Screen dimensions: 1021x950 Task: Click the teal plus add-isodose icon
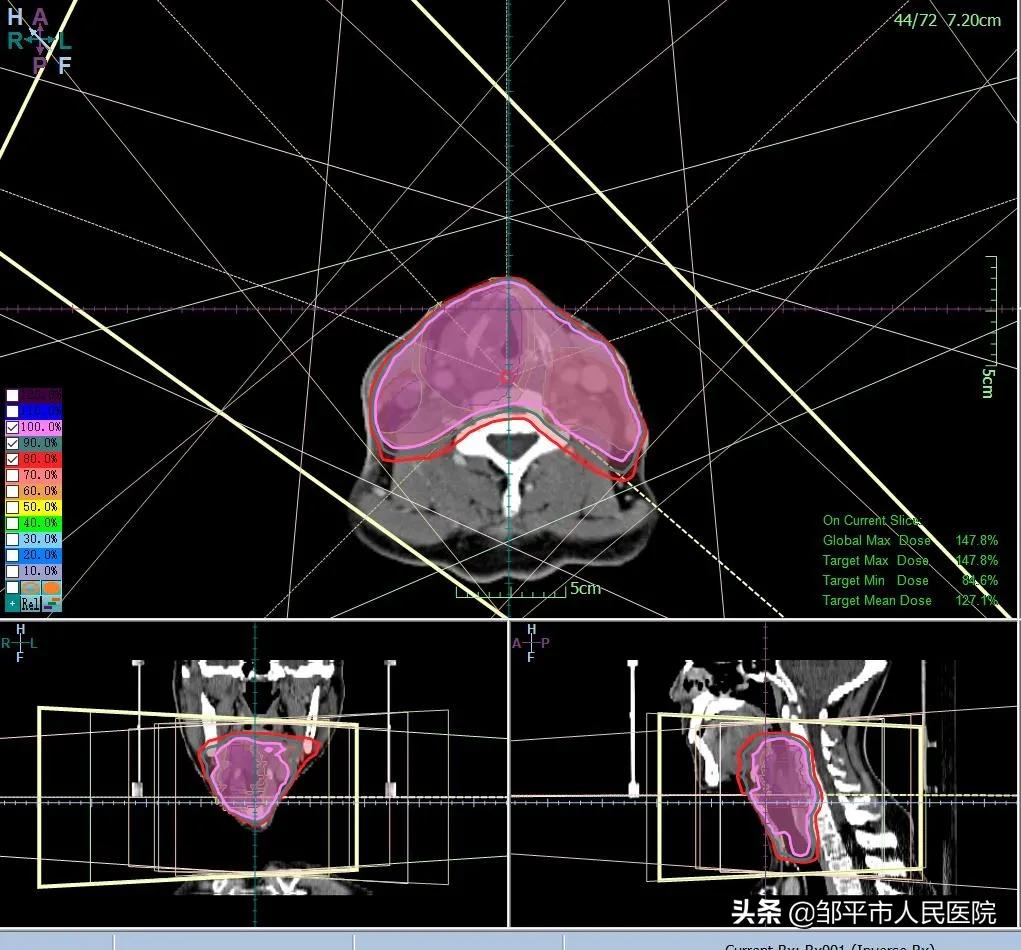coord(12,604)
